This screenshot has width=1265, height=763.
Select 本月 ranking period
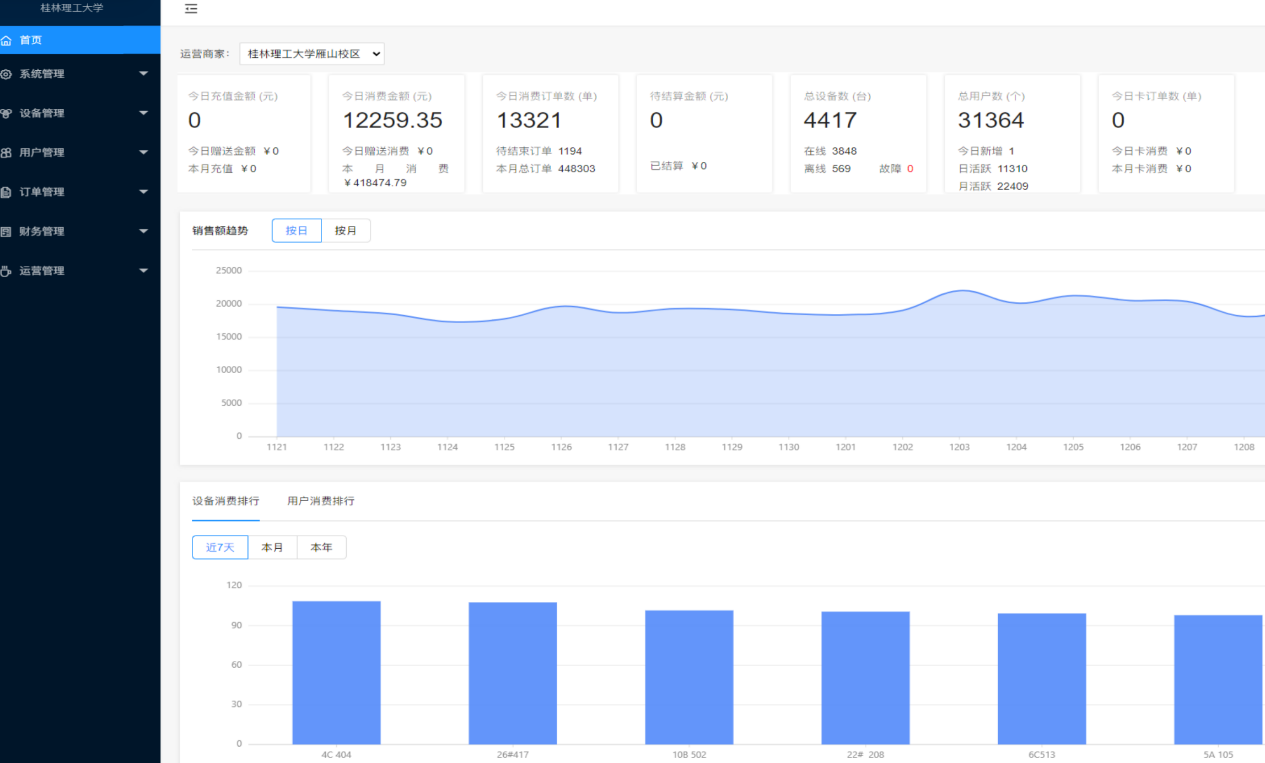[x=272, y=548]
